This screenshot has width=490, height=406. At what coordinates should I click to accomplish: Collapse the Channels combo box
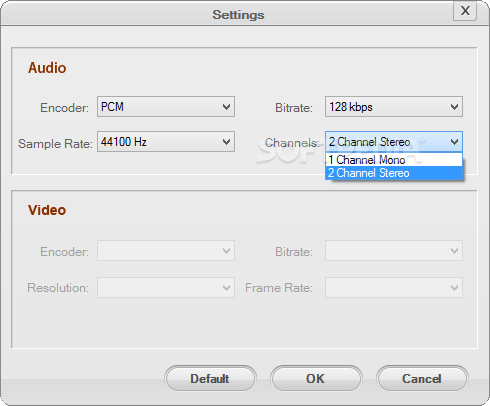tap(394, 142)
